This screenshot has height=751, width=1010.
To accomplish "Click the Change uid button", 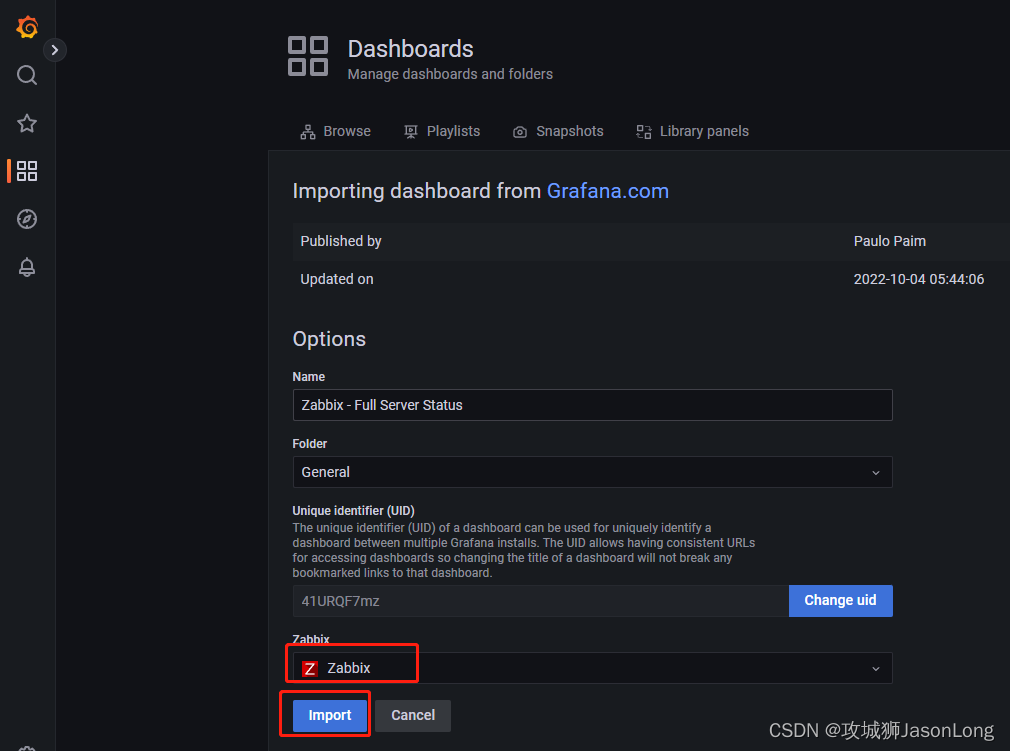I will (840, 600).
